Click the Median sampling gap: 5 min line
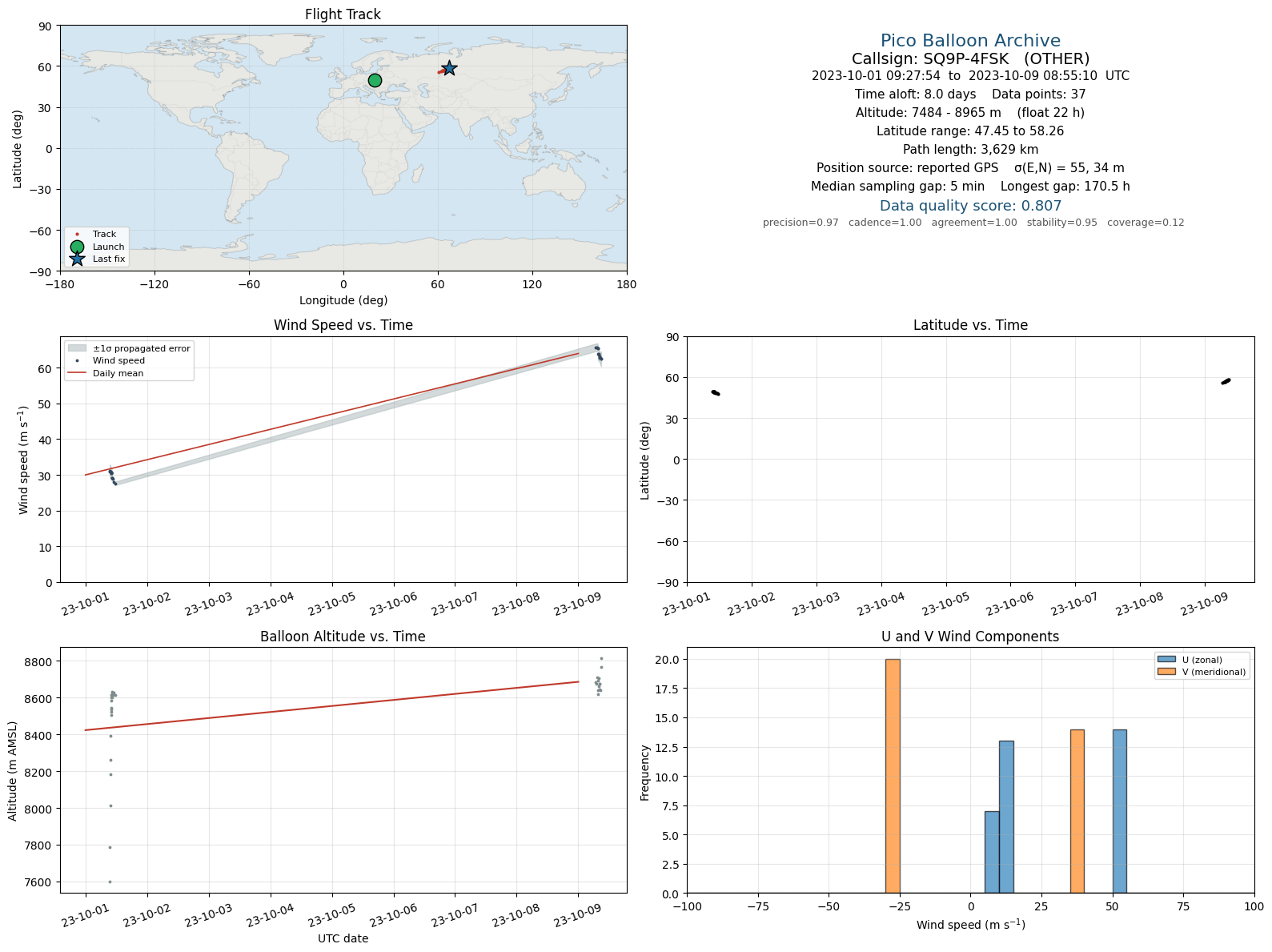1272x952 pixels. point(970,187)
